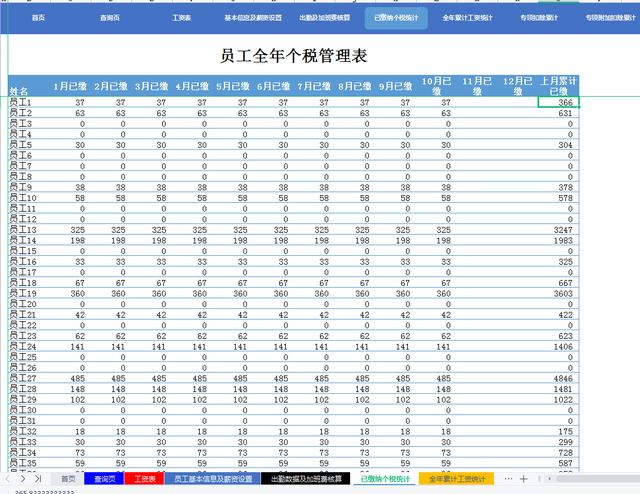The height and width of the screenshot is (494, 640).
Task: Switch to the blue 查询页 sheet tab
Action: tap(105, 479)
